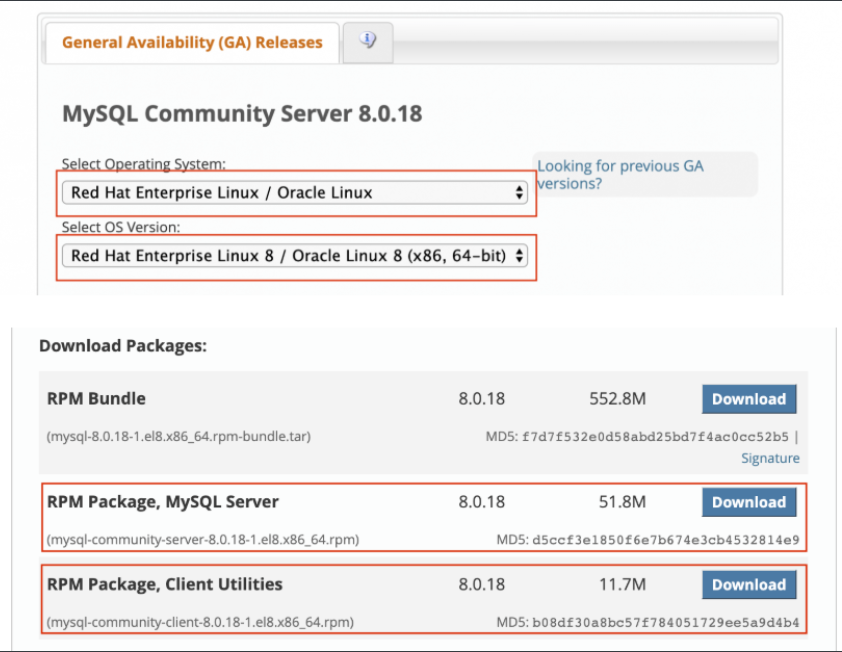Open the Select OS Version dropdown

pos(295,256)
